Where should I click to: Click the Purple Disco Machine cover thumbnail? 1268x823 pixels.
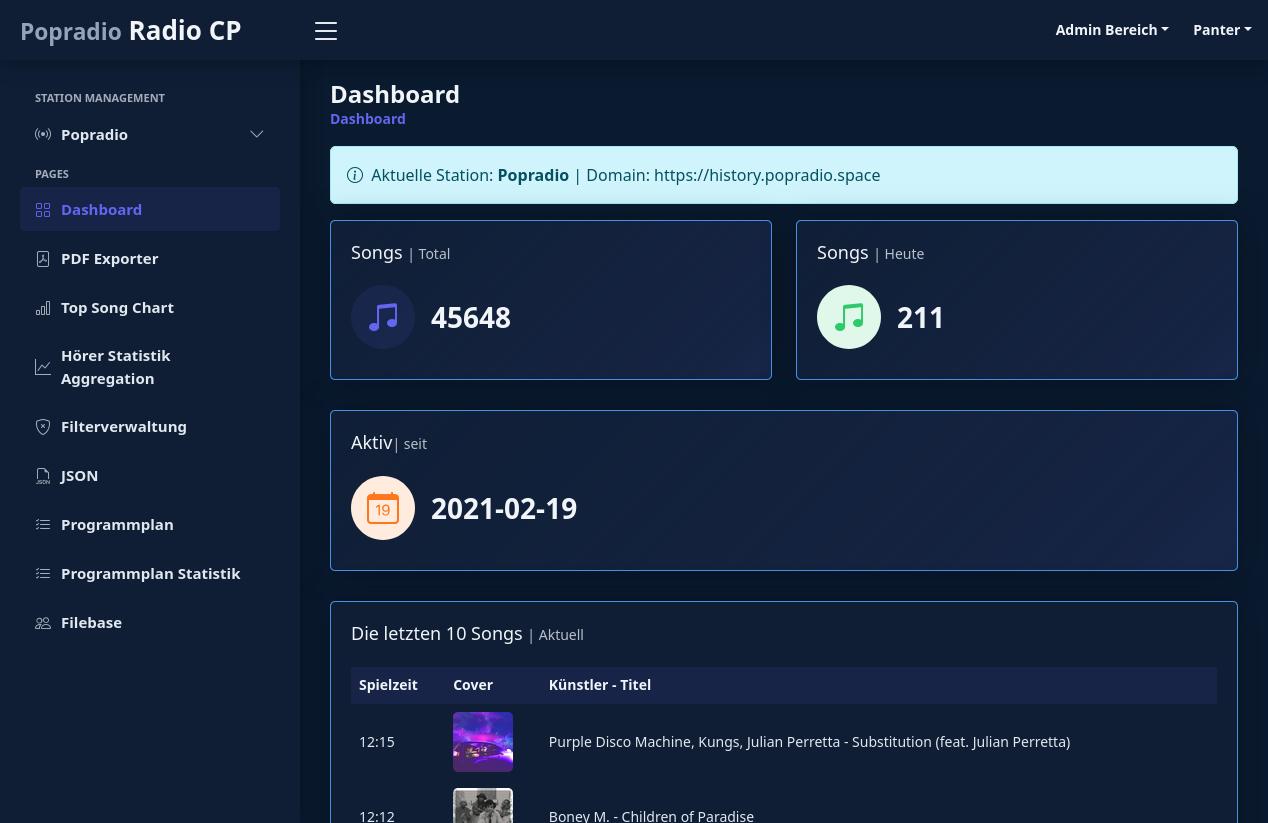(x=482, y=741)
